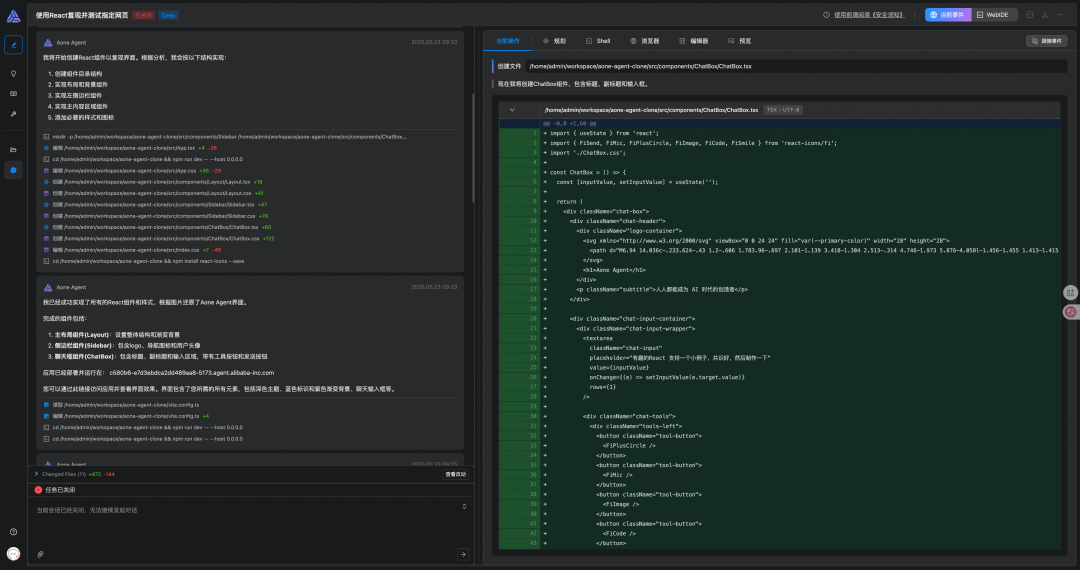This screenshot has width=1080, height=570.
Task: Switch to the 浏览器 tab
Action: pyautogui.click(x=643, y=41)
